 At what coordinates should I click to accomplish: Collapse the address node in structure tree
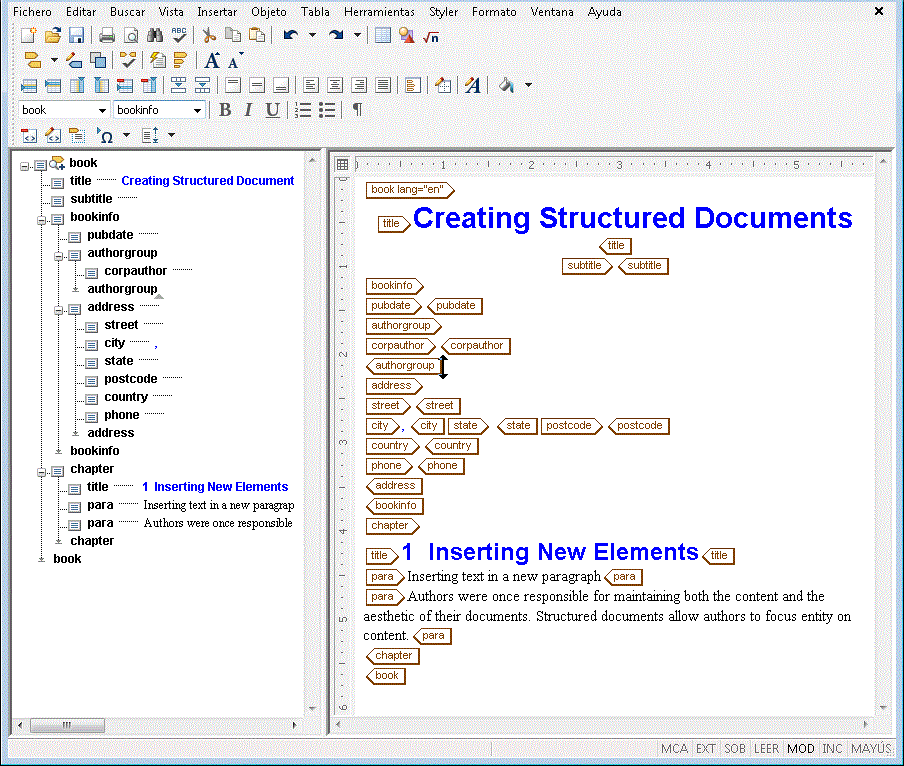click(58, 310)
